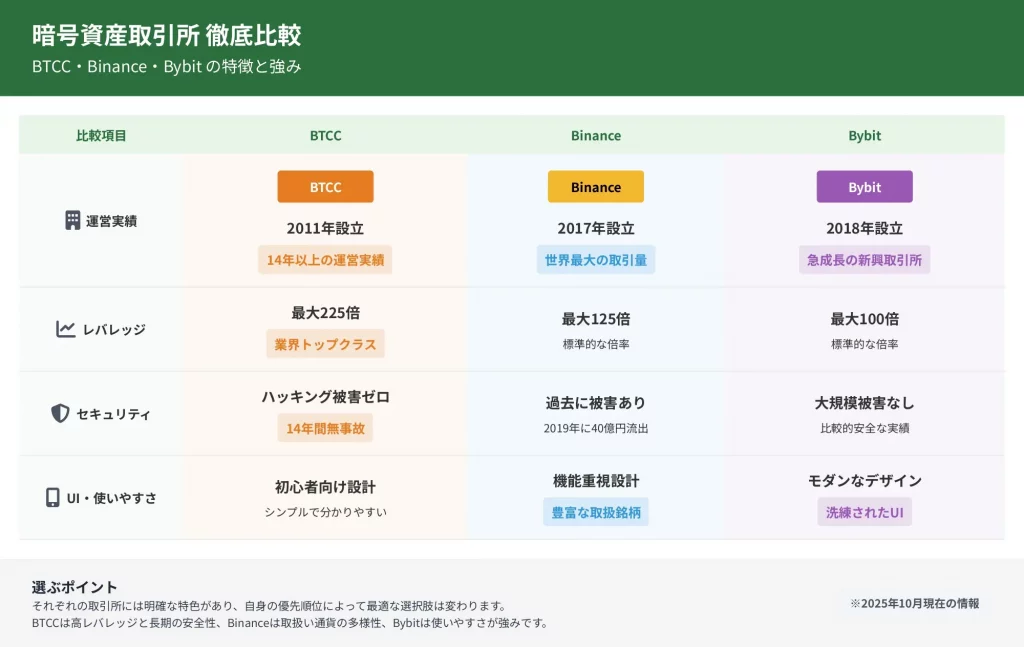Click the yellow Binance badge
Viewport: 1024px width, 647px height.
coord(595,187)
